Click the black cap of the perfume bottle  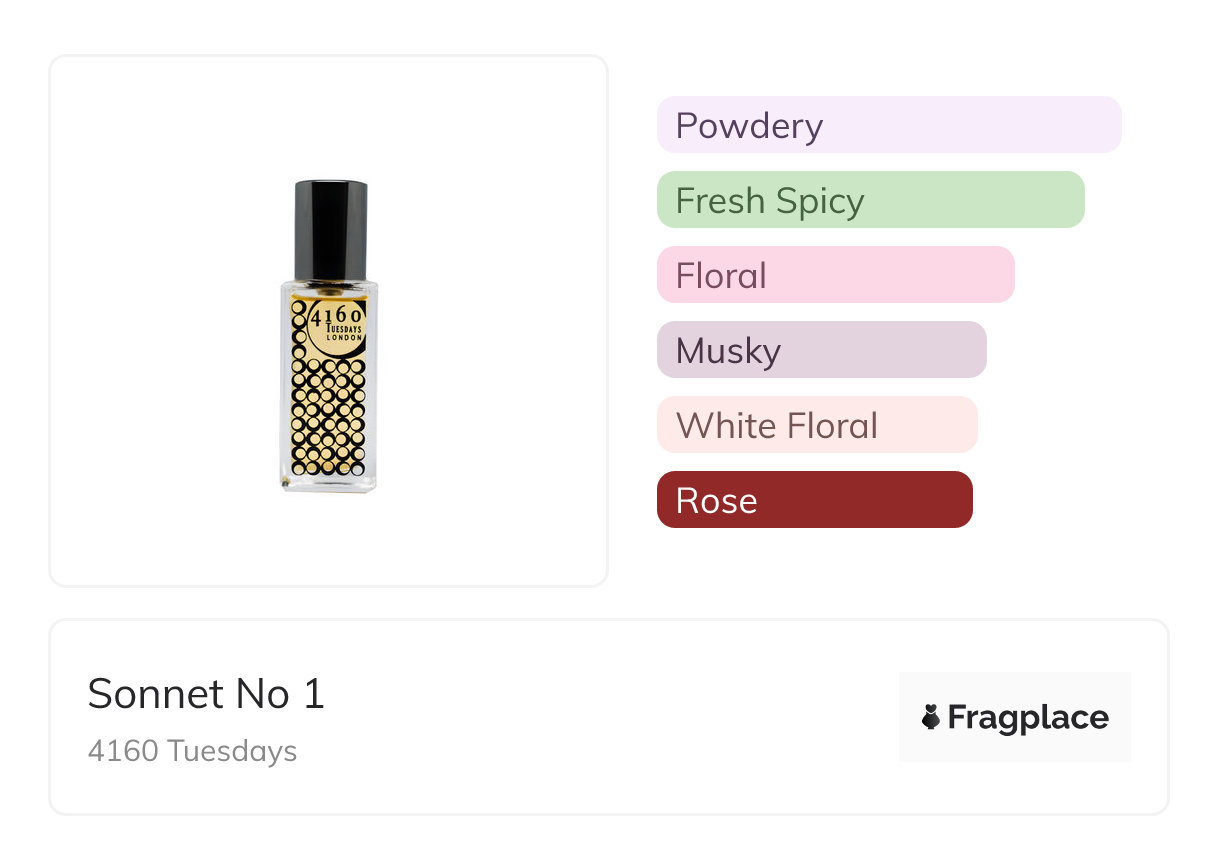click(x=330, y=227)
